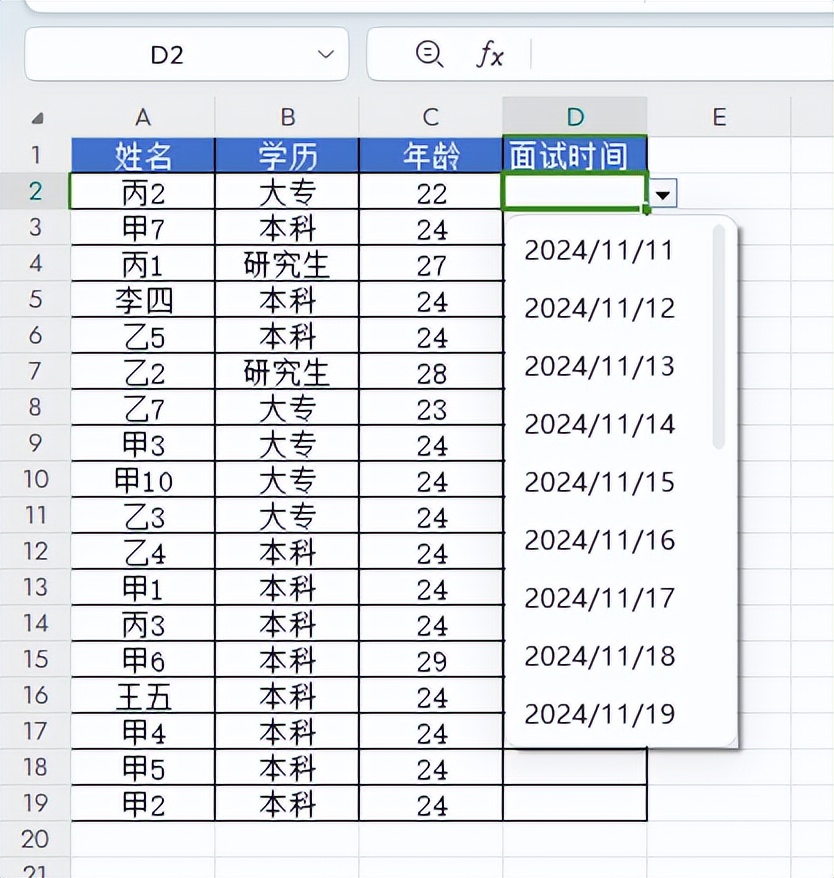Select column E header
The height and width of the screenshot is (878, 834).
click(x=719, y=117)
